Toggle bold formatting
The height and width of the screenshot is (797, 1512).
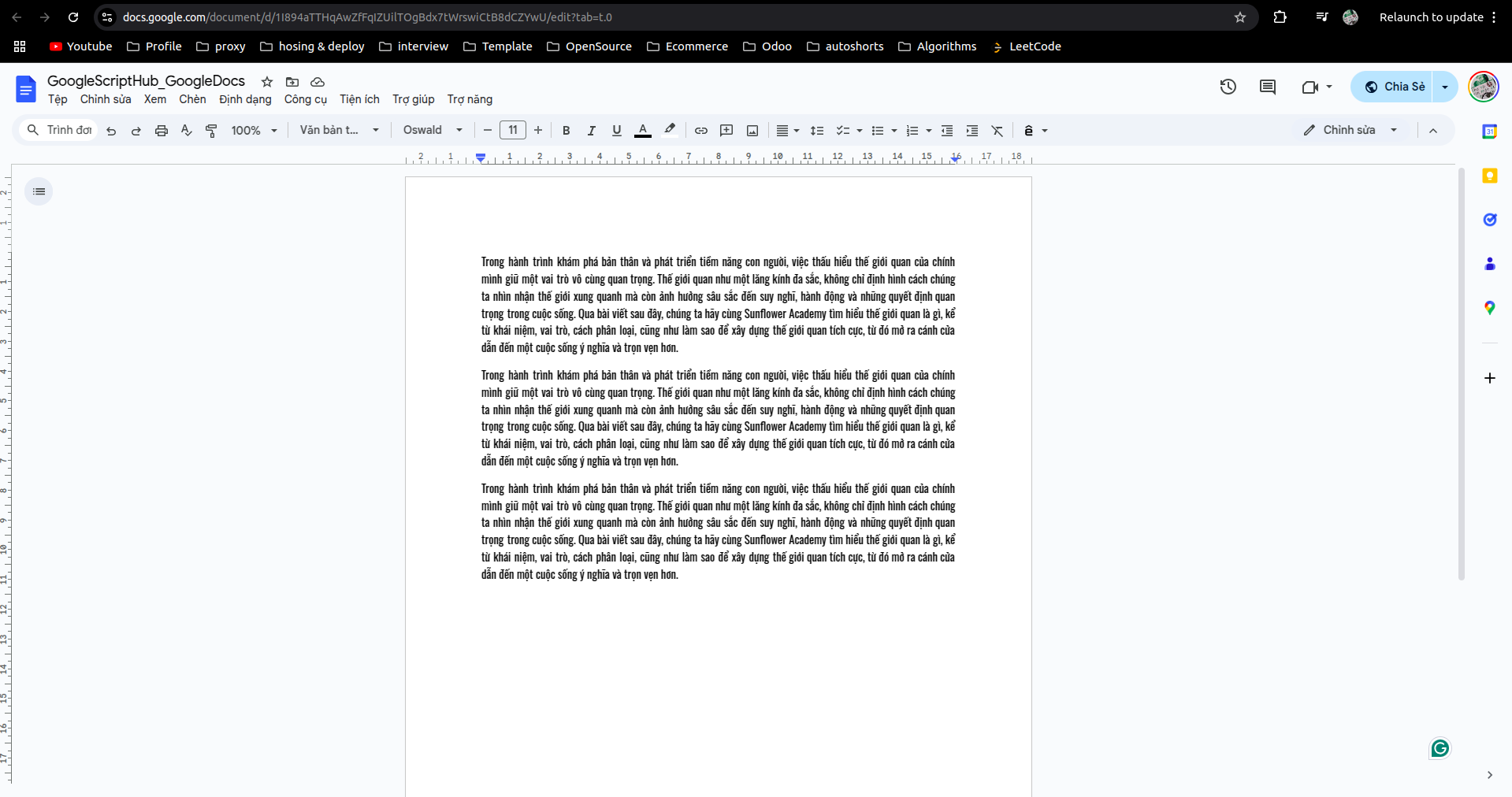[566, 131]
